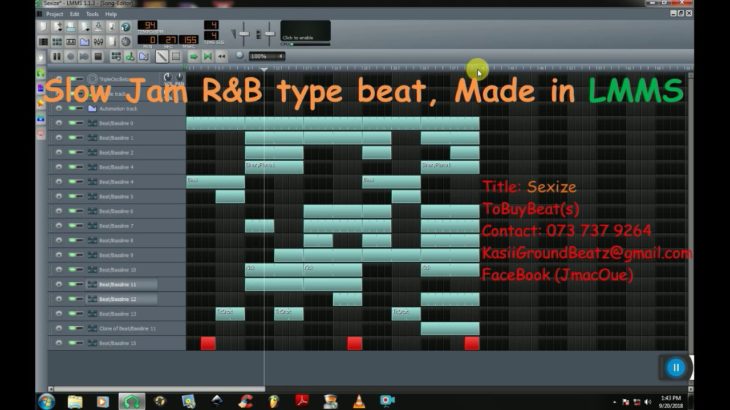Screen dimensions: 730x410
Task: Add a sample track
Action: coord(130,57)
